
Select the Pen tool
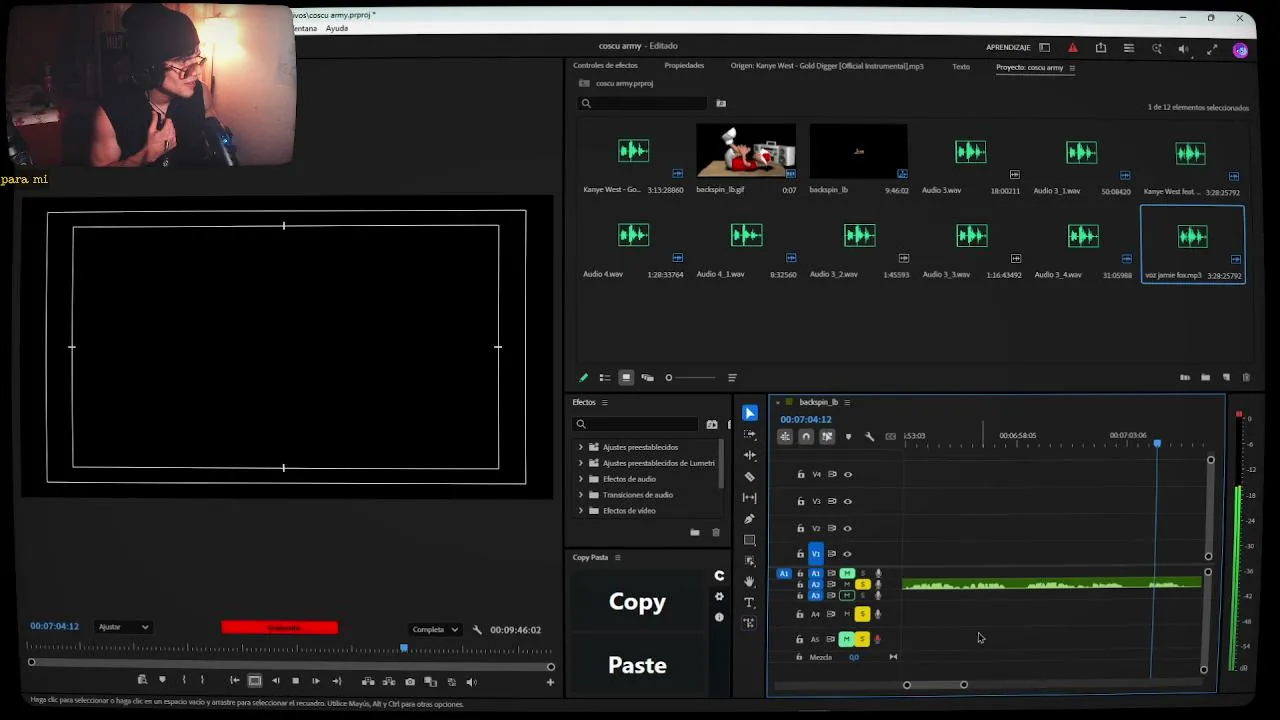coord(750,519)
